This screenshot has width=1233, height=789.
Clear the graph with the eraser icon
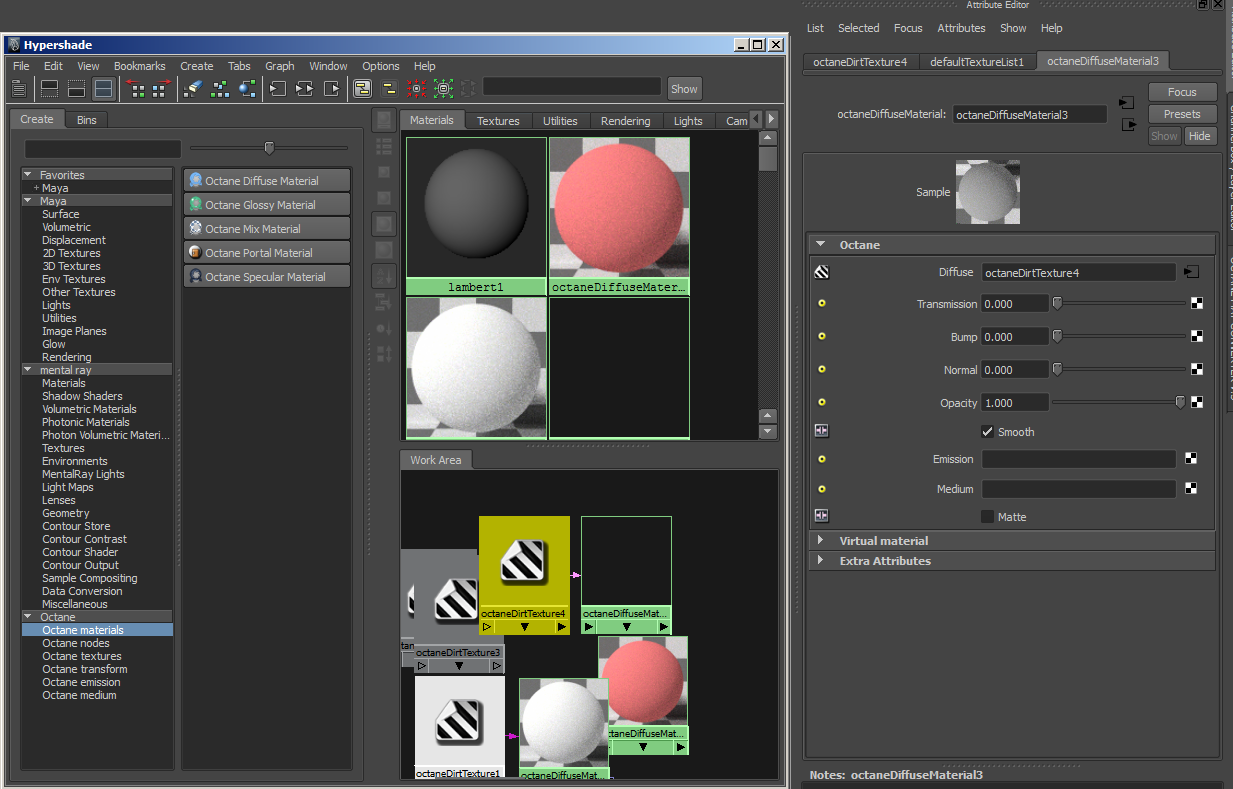coord(194,89)
